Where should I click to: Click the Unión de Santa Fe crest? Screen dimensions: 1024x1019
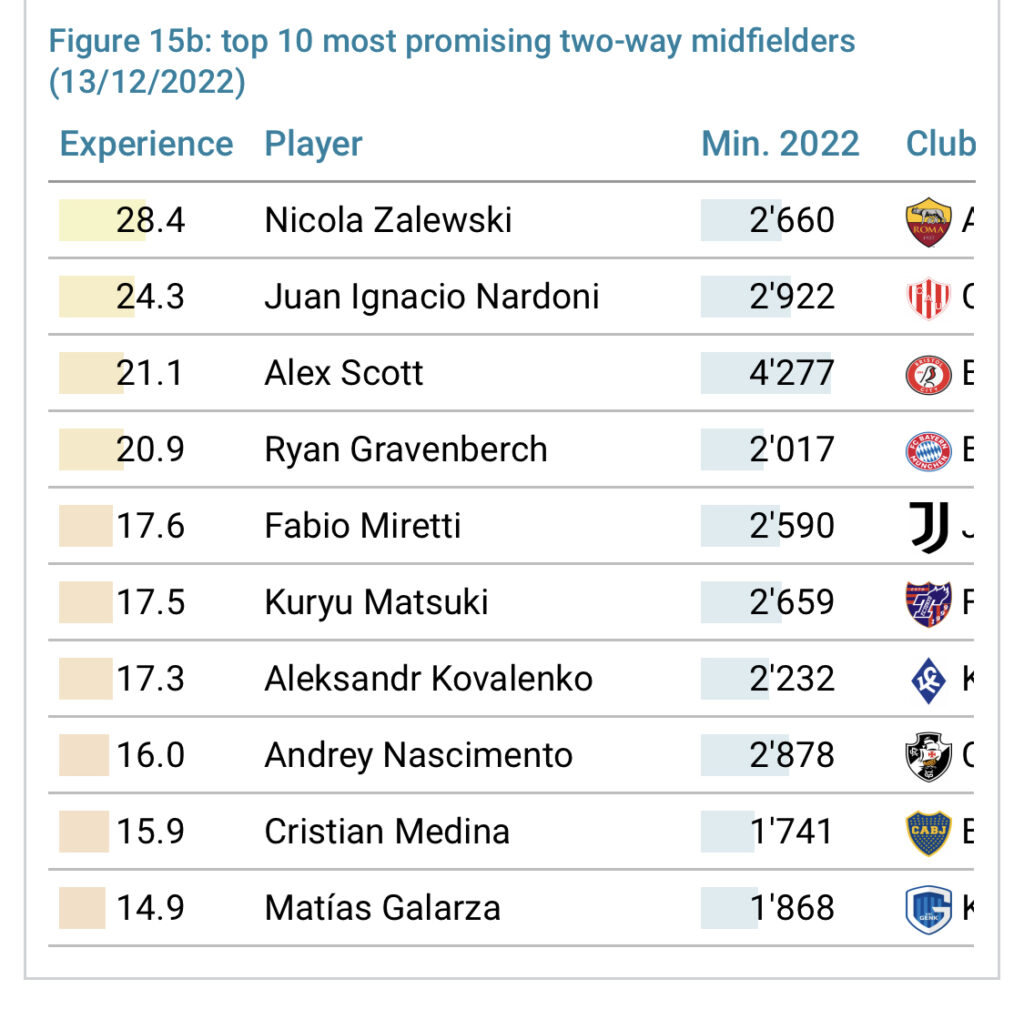pyautogui.click(x=927, y=297)
